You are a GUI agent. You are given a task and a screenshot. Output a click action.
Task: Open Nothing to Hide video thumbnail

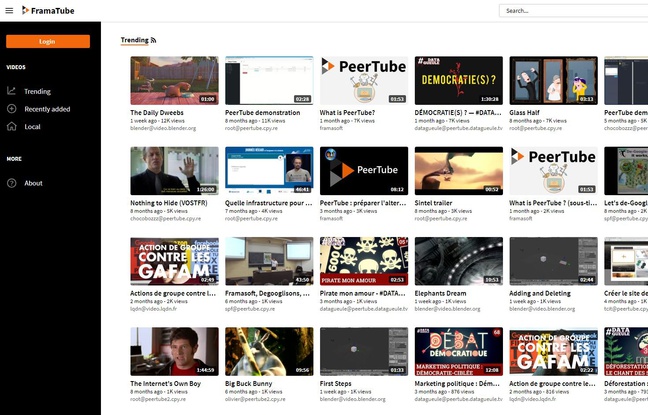pyautogui.click(x=174, y=171)
